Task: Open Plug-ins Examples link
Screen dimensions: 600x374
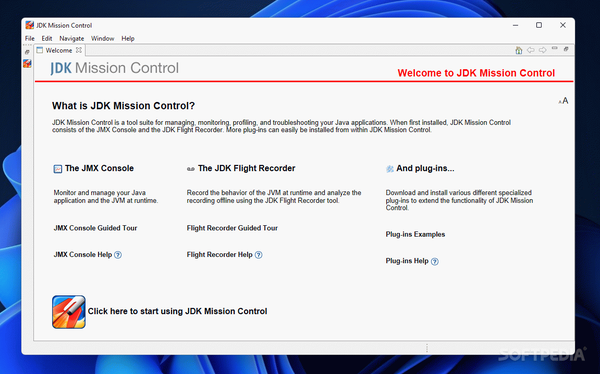Action: pos(415,234)
